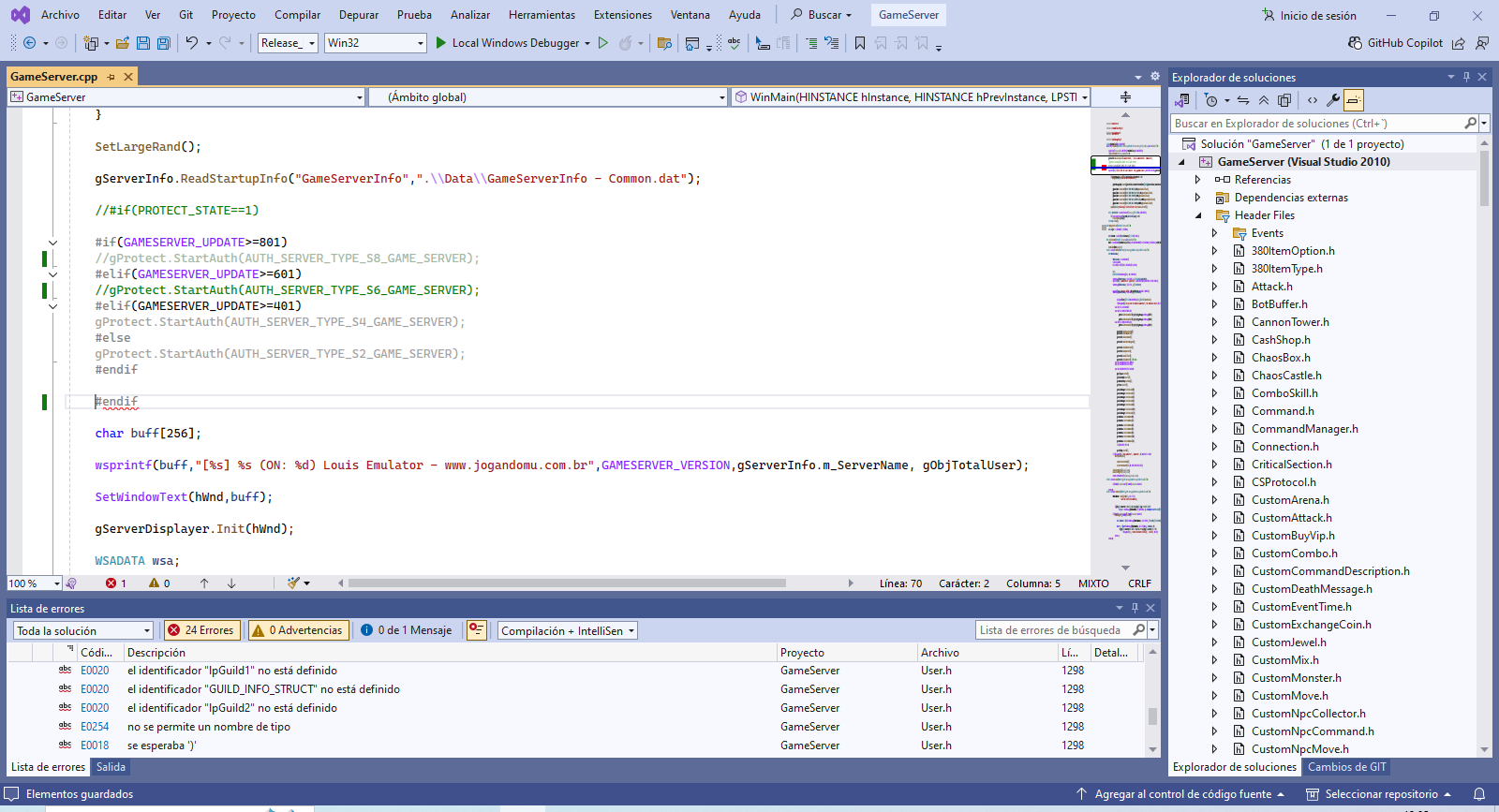Open the Switch Views icon in Solution Explorer
The width and height of the screenshot is (1499, 812).
pyautogui.click(x=1182, y=100)
